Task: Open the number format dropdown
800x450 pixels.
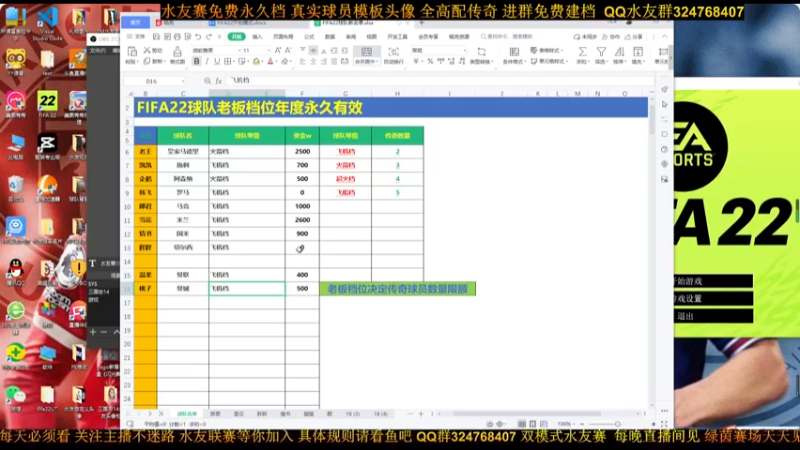Action: 464,51
